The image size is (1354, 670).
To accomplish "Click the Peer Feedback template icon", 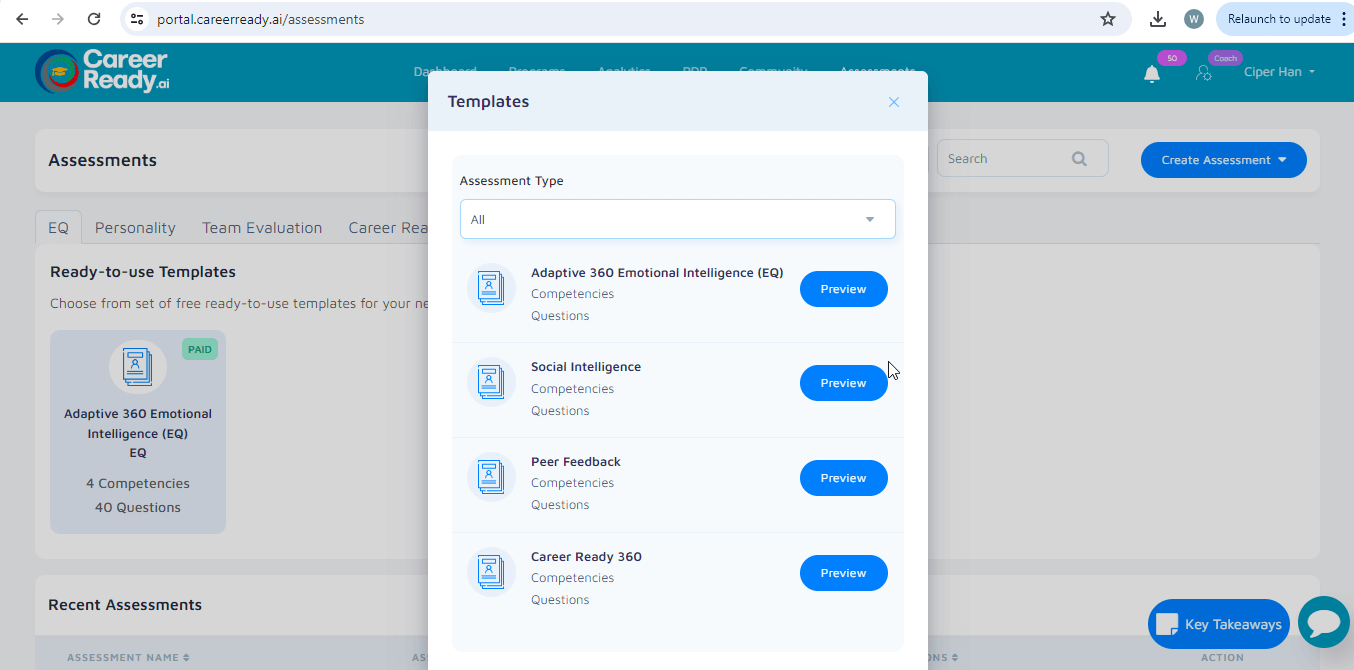I will point(491,478).
